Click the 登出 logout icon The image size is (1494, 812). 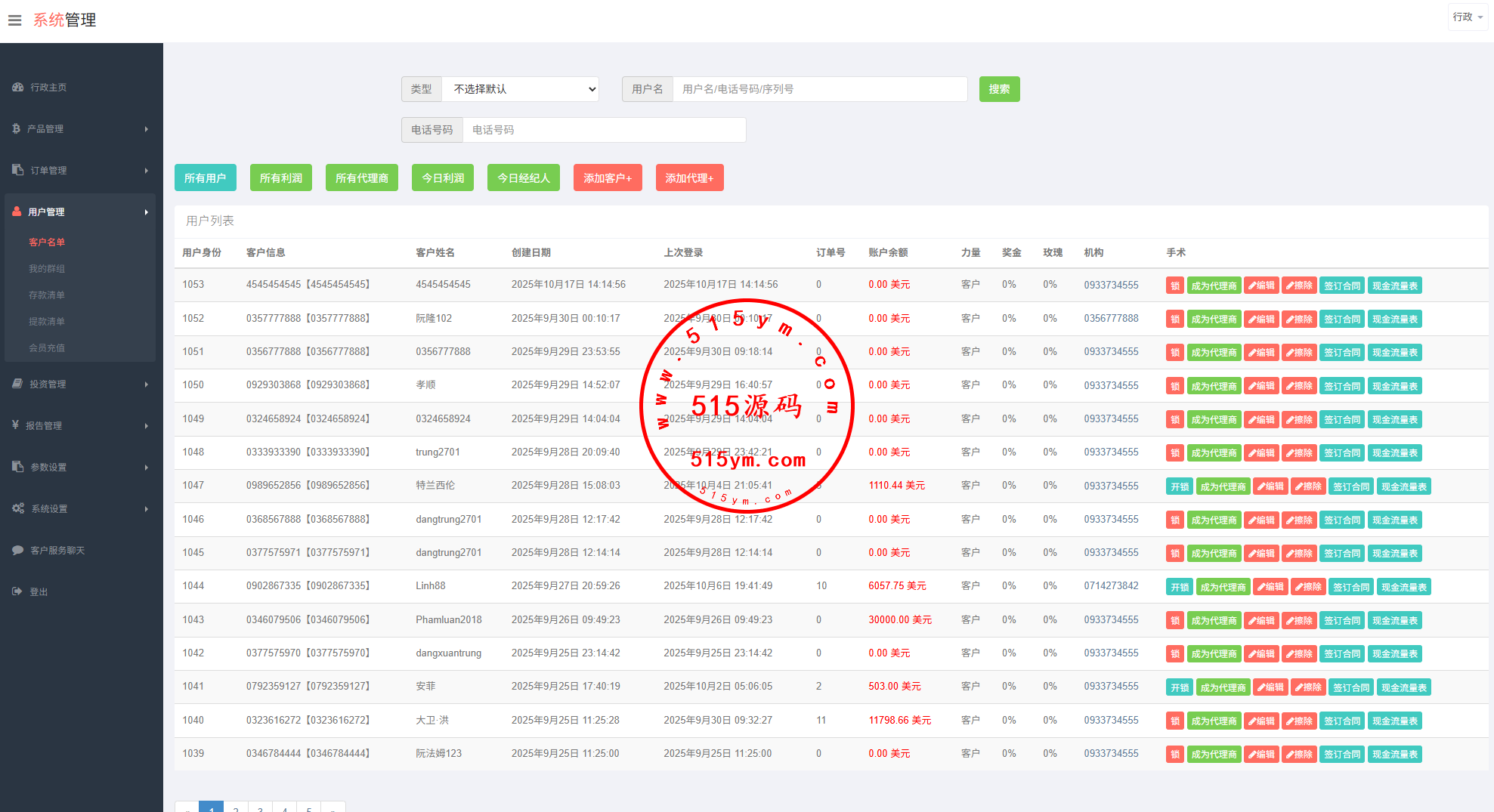pyautogui.click(x=17, y=592)
